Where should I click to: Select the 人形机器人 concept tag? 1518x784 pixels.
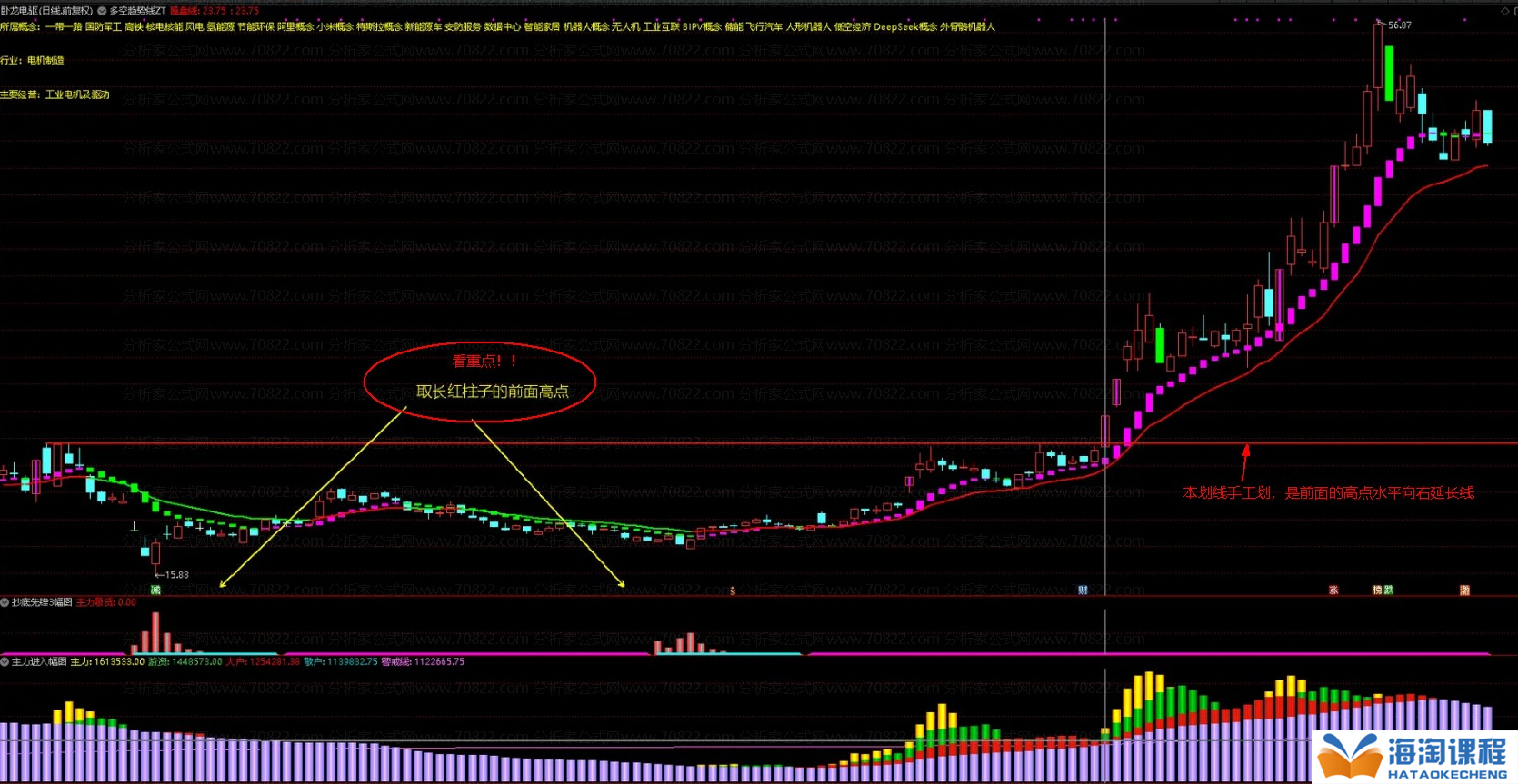808,27
